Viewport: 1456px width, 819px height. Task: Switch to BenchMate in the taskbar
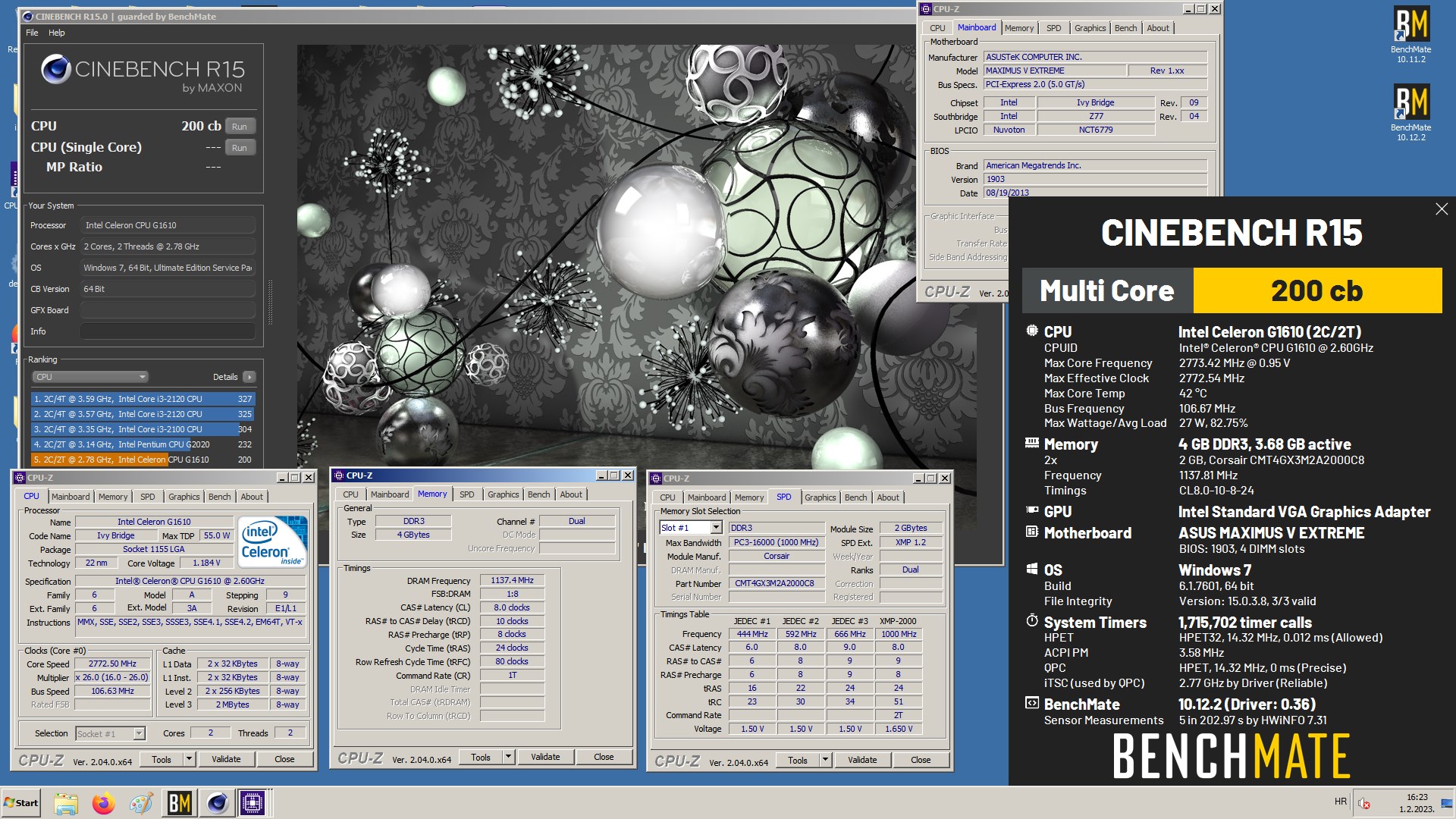pyautogui.click(x=179, y=803)
